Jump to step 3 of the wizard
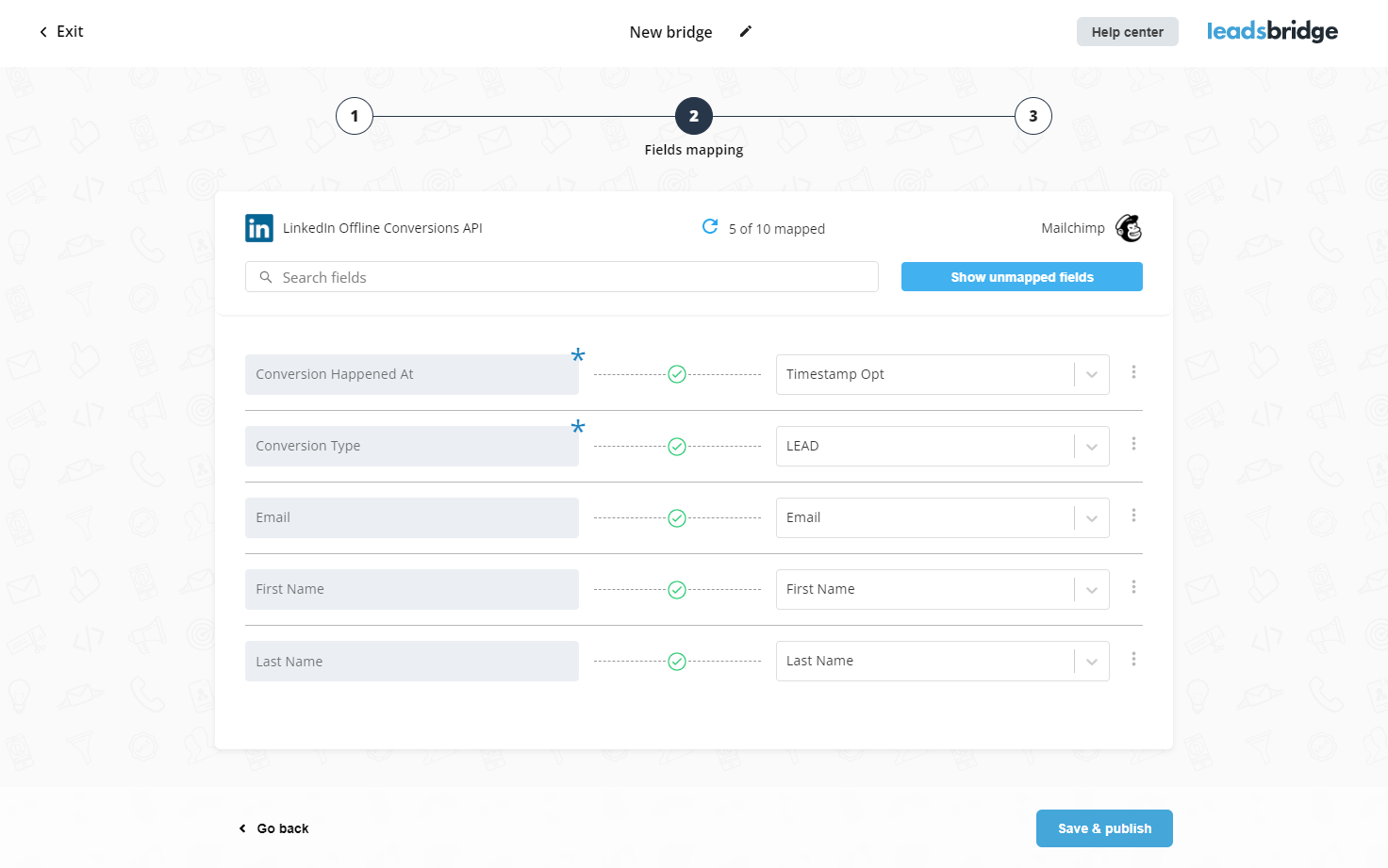1388x868 pixels. point(1033,116)
